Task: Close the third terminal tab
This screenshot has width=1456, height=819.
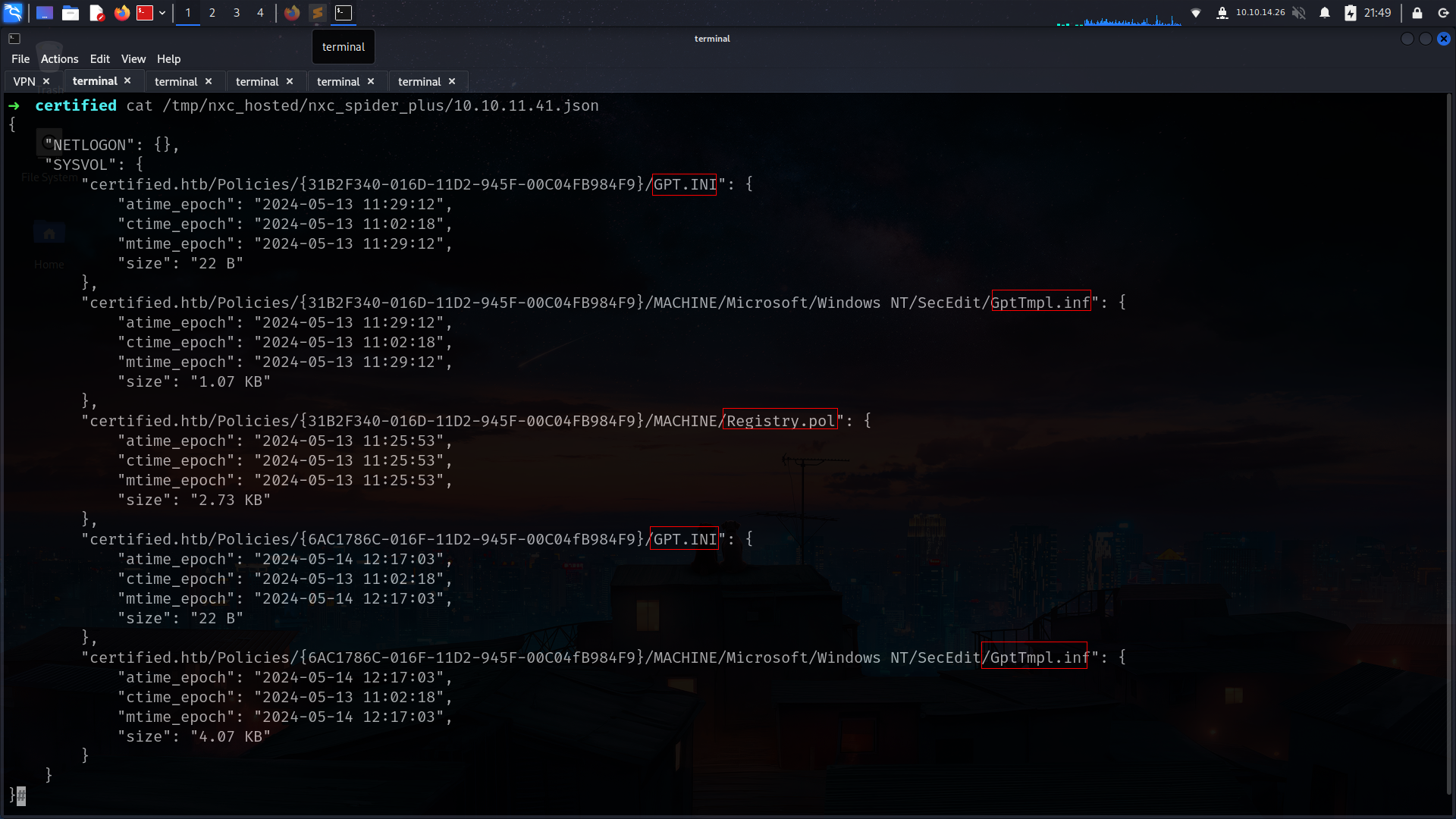Action: pyautogui.click(x=290, y=81)
